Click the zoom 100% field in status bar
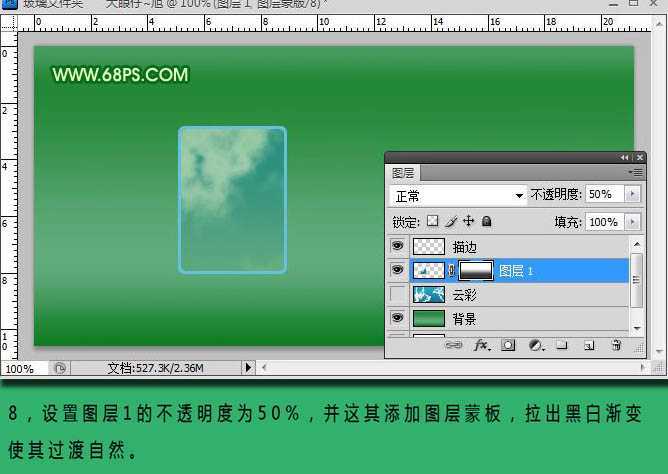This screenshot has width=668, height=474. point(23,368)
